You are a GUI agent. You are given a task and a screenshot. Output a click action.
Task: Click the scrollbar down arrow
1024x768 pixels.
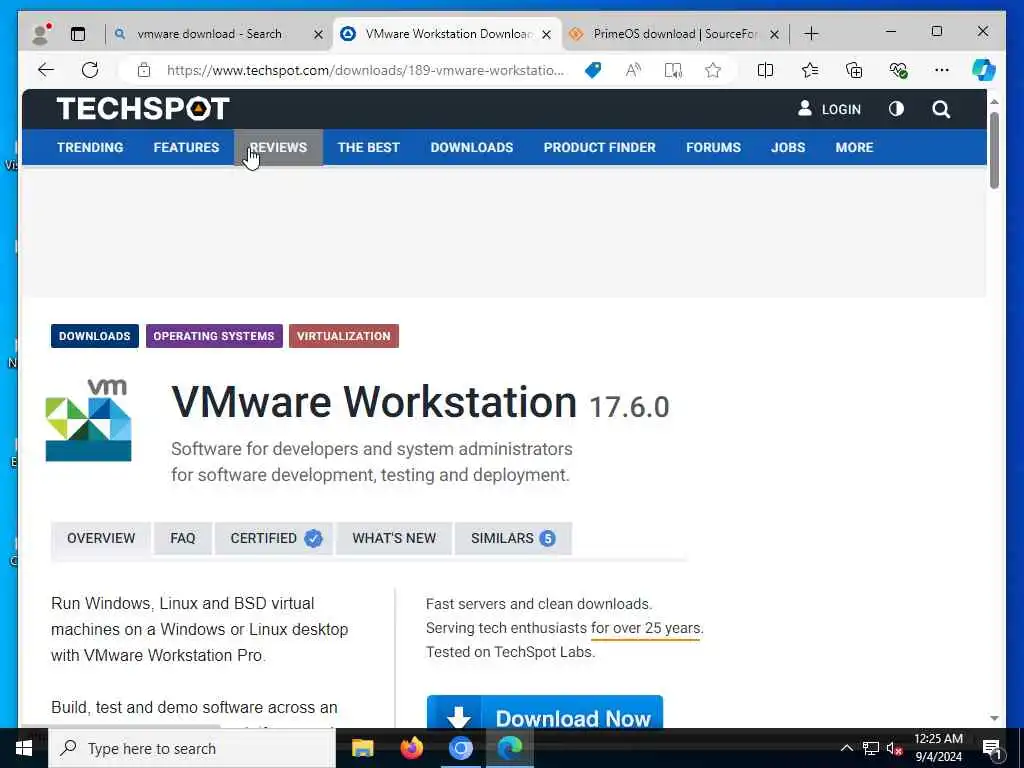(x=994, y=718)
